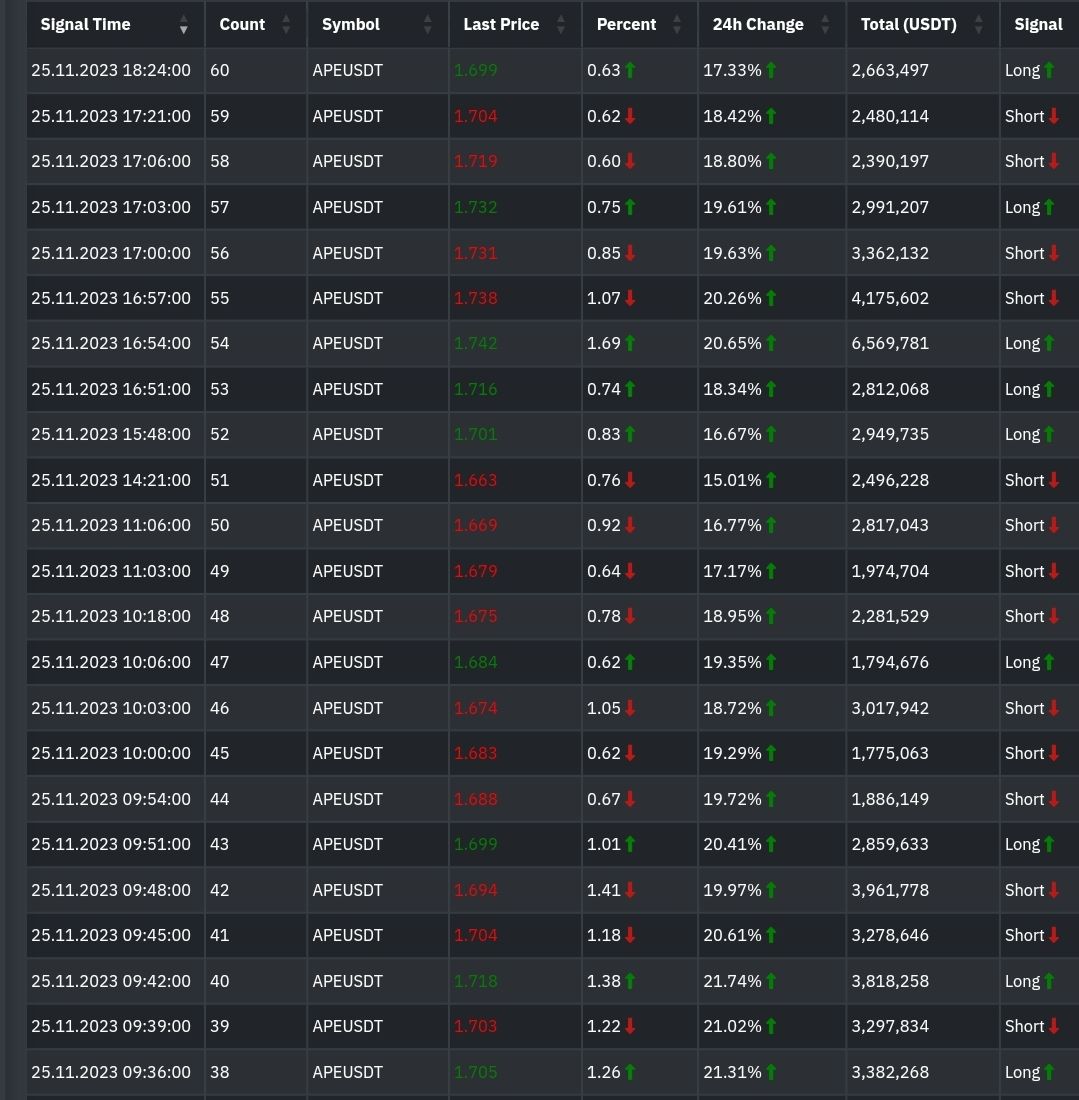Click the total value 3,961,778

[890, 890]
